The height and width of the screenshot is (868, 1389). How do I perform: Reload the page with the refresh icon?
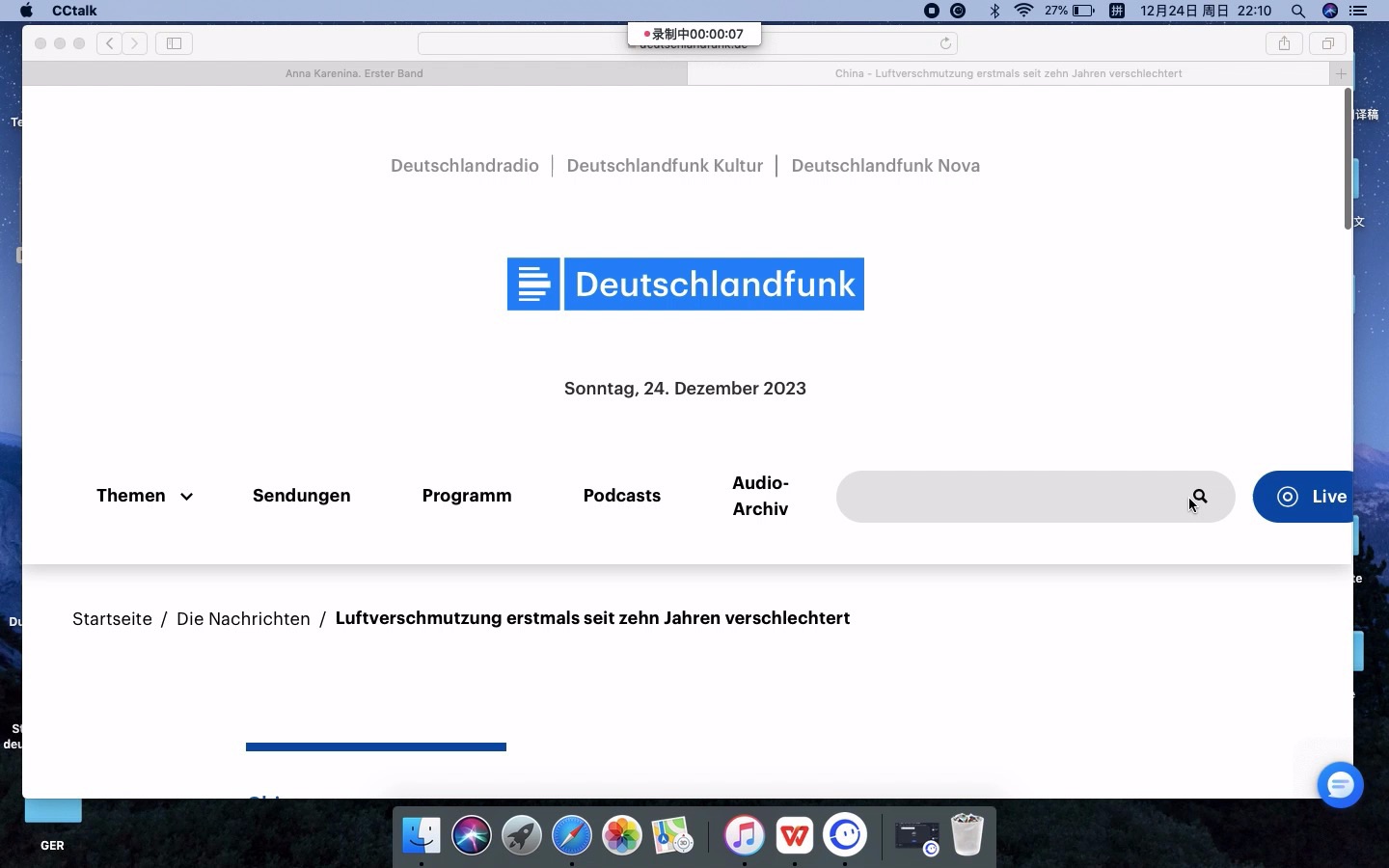(x=945, y=43)
